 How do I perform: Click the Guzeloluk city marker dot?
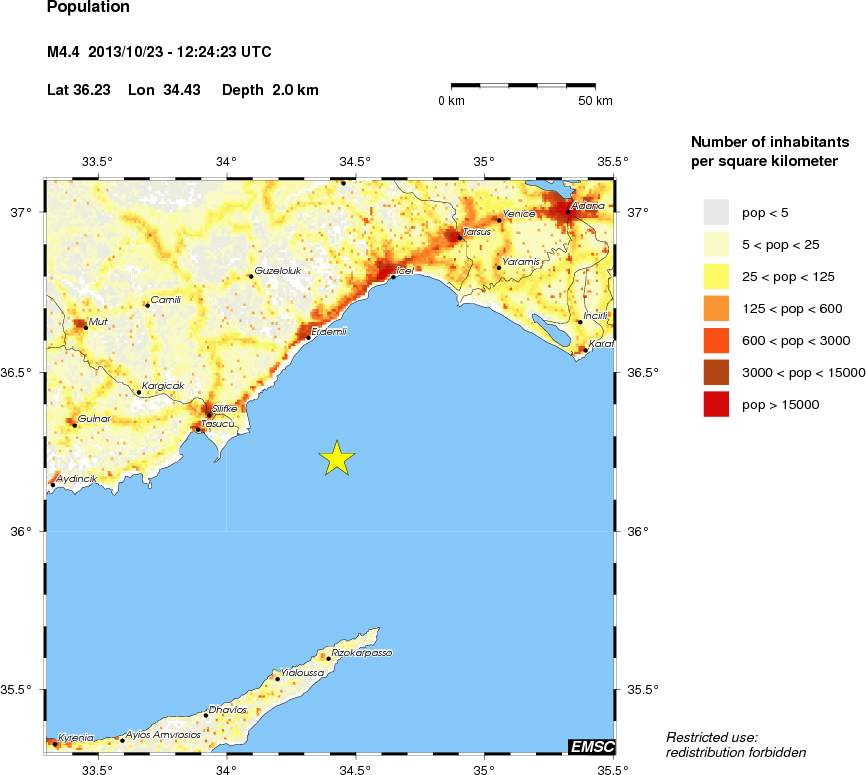tap(251, 276)
